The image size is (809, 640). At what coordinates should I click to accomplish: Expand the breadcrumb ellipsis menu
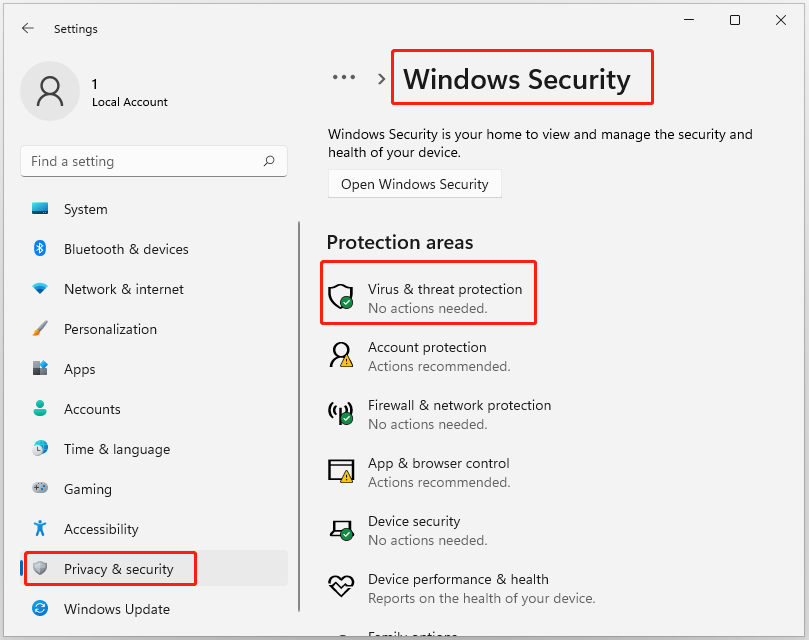tap(344, 77)
